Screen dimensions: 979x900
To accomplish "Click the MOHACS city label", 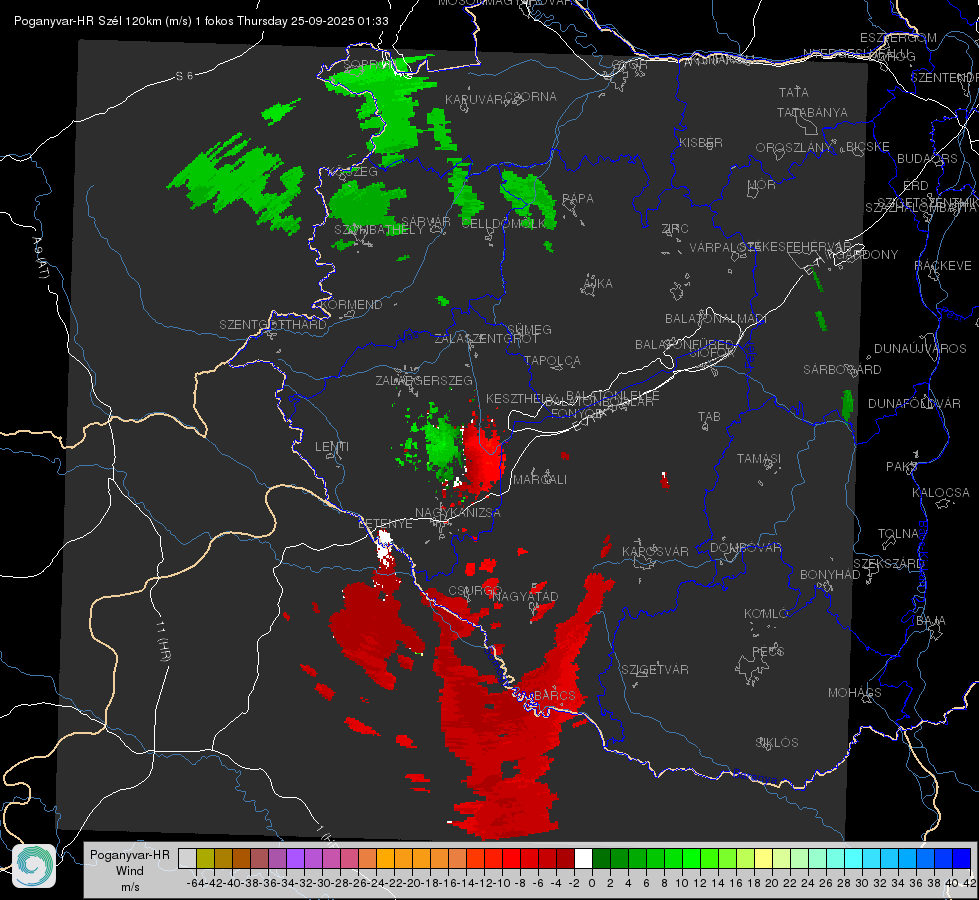I will pos(855,693).
